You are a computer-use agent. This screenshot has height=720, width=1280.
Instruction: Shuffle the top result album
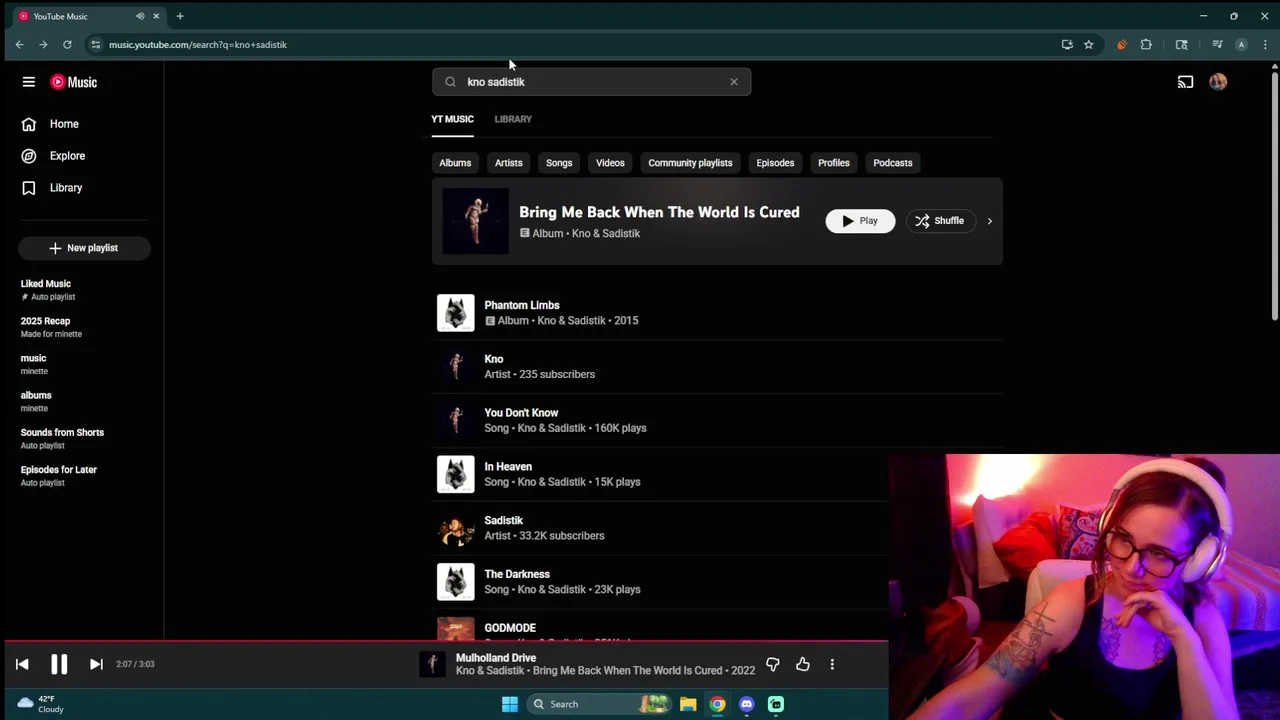pos(939,221)
